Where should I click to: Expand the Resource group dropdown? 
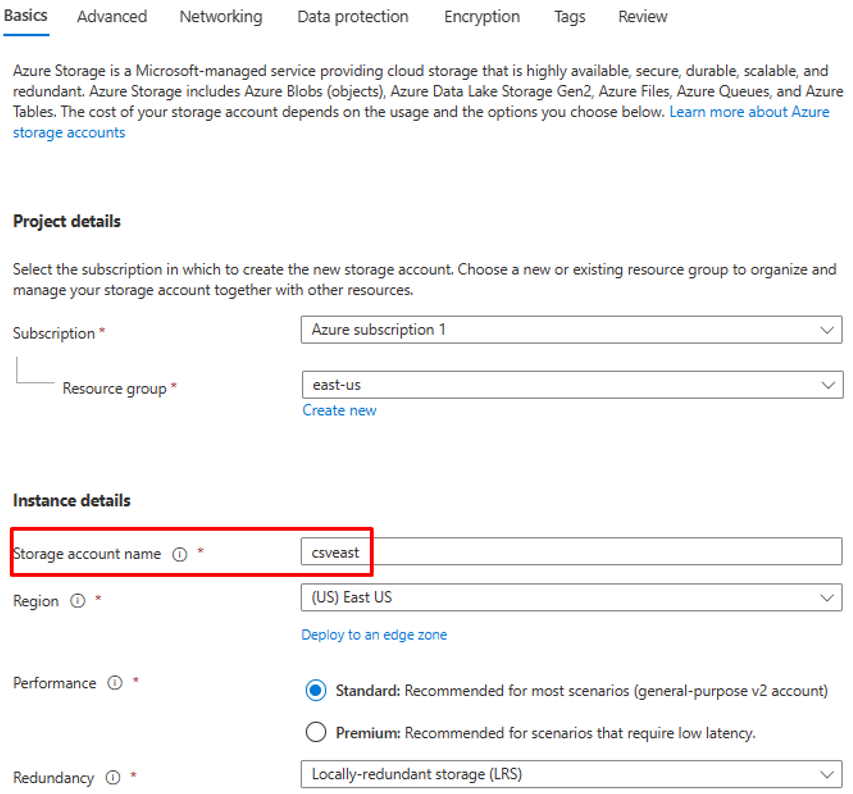tap(571, 384)
